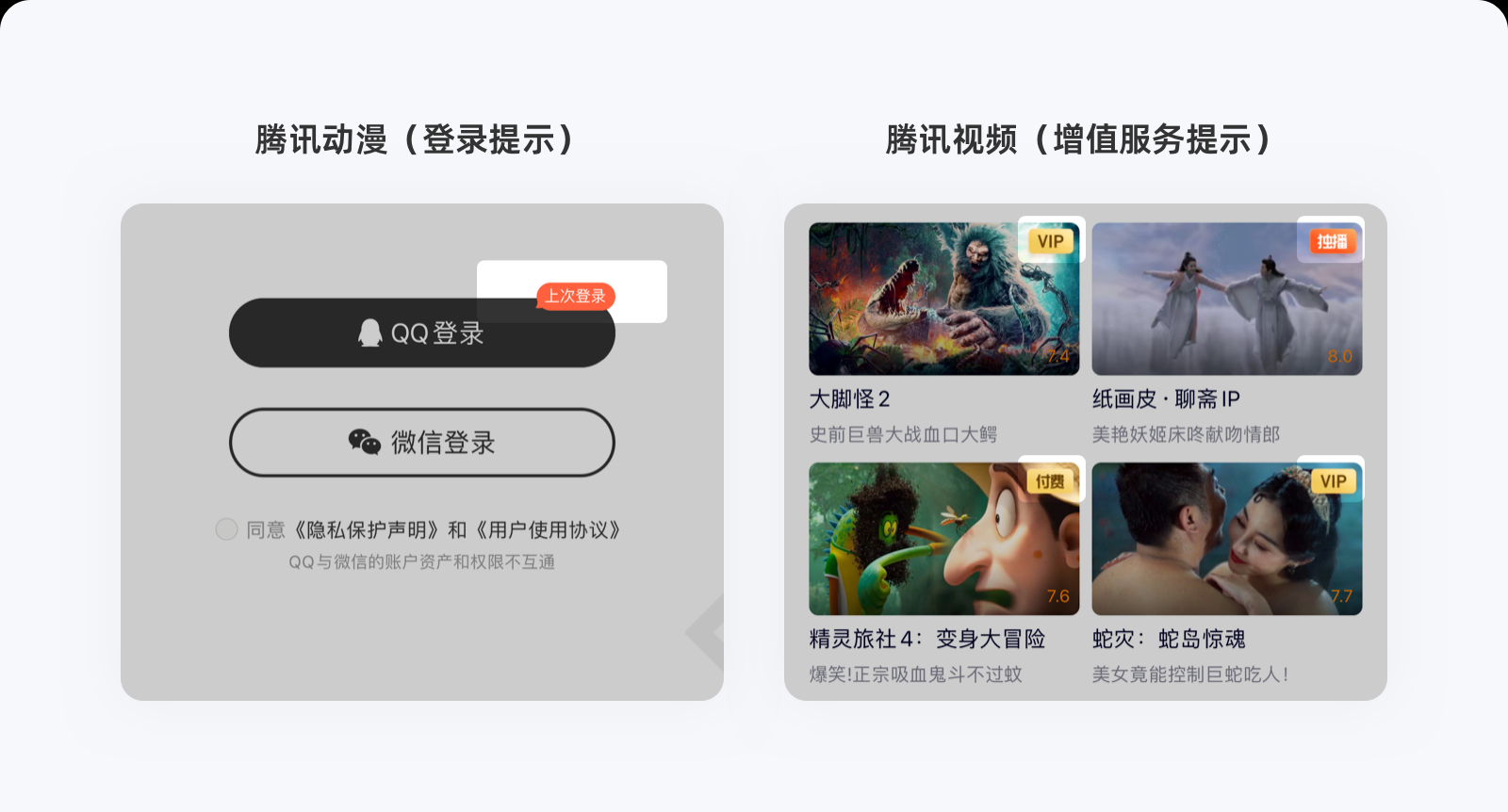Viewport: 1508px width, 812px height.
Task: Click the title 大脚怪 2
Action: click(x=849, y=399)
